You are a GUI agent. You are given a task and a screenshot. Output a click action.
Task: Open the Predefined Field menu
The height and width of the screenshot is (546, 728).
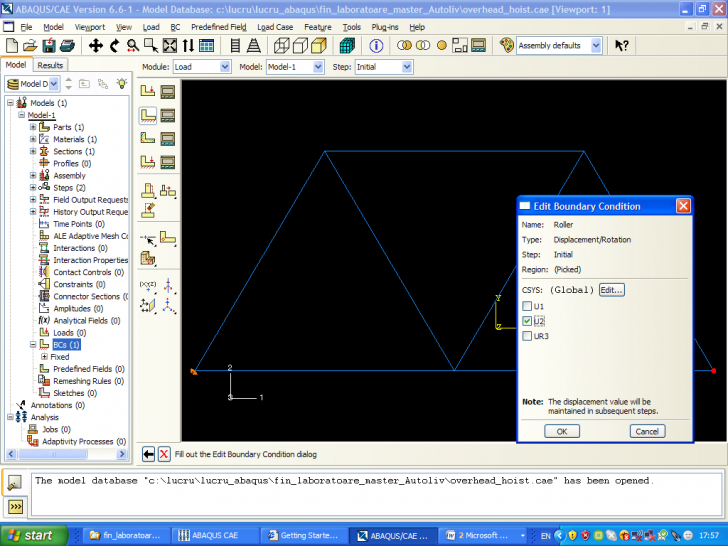click(x=217, y=27)
